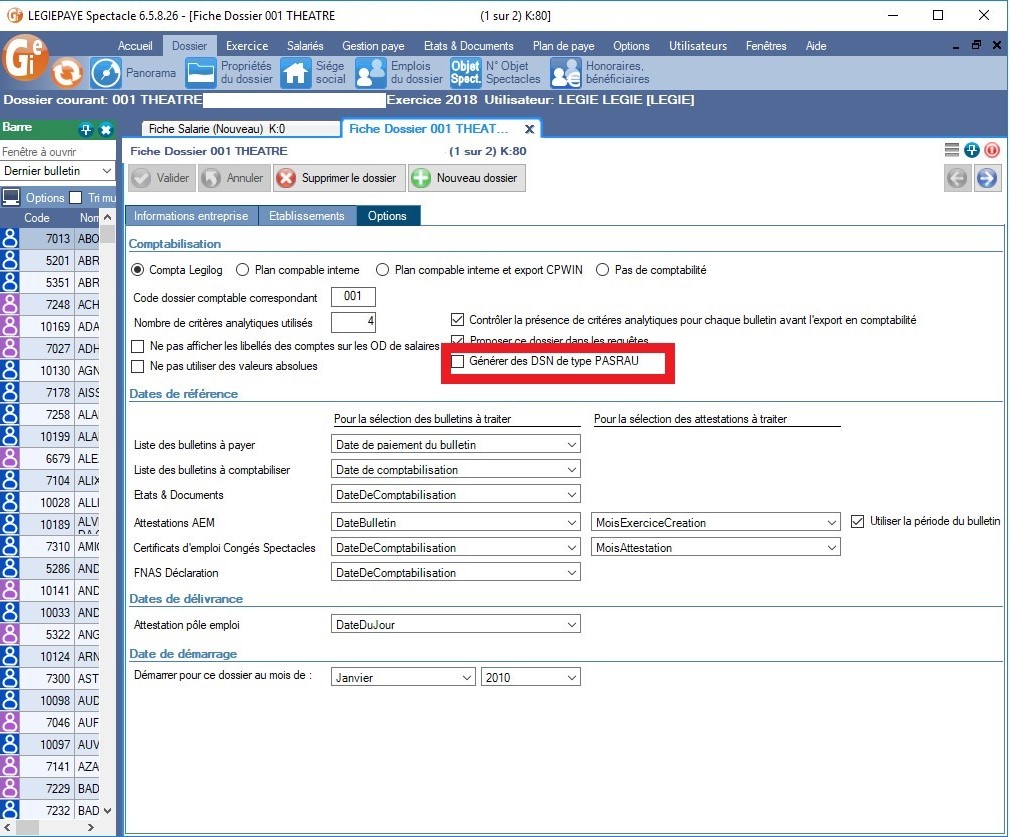
Task: Click the Propriétés du dossier icon
Action: (202, 73)
